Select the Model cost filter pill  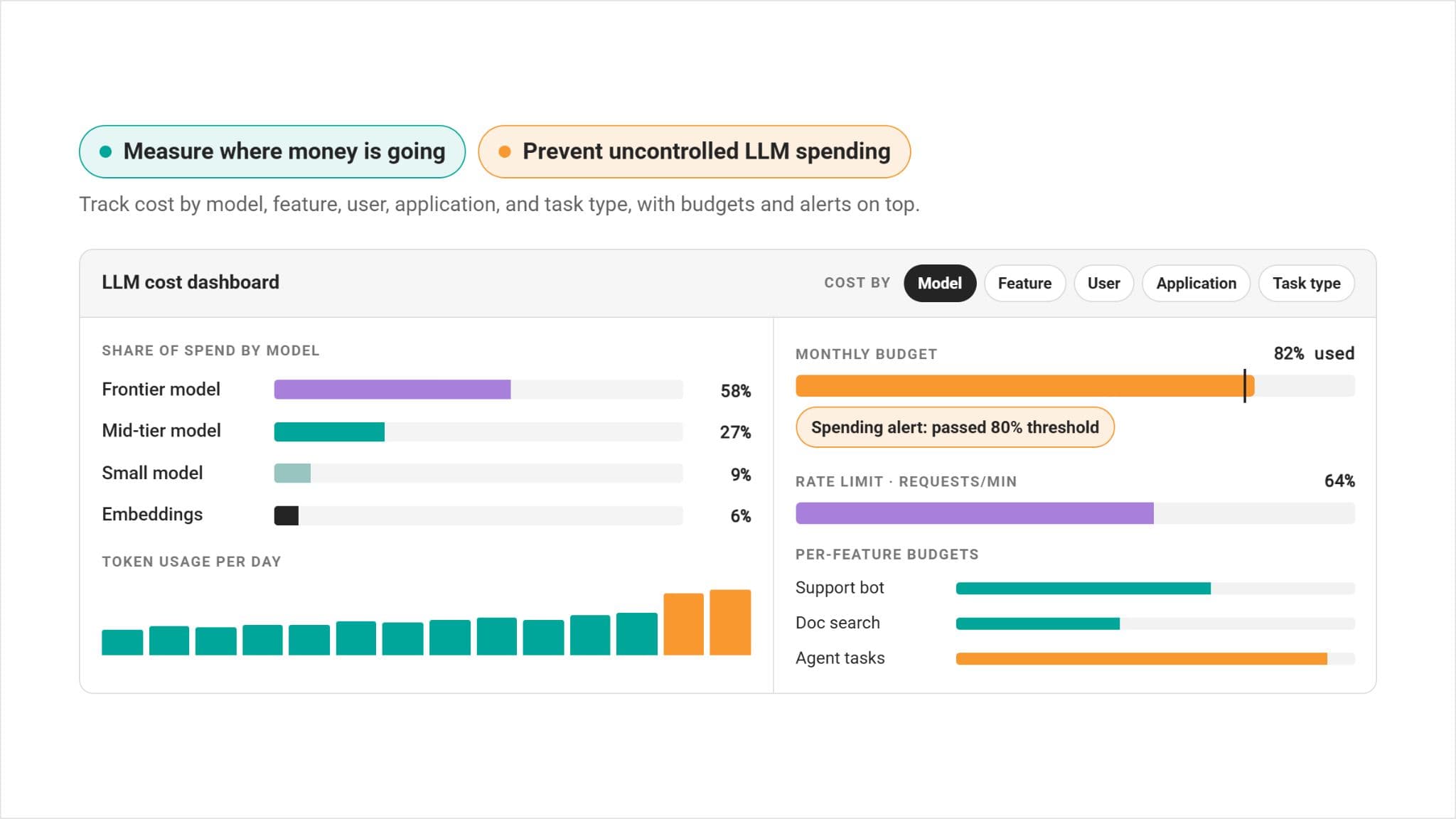939,283
